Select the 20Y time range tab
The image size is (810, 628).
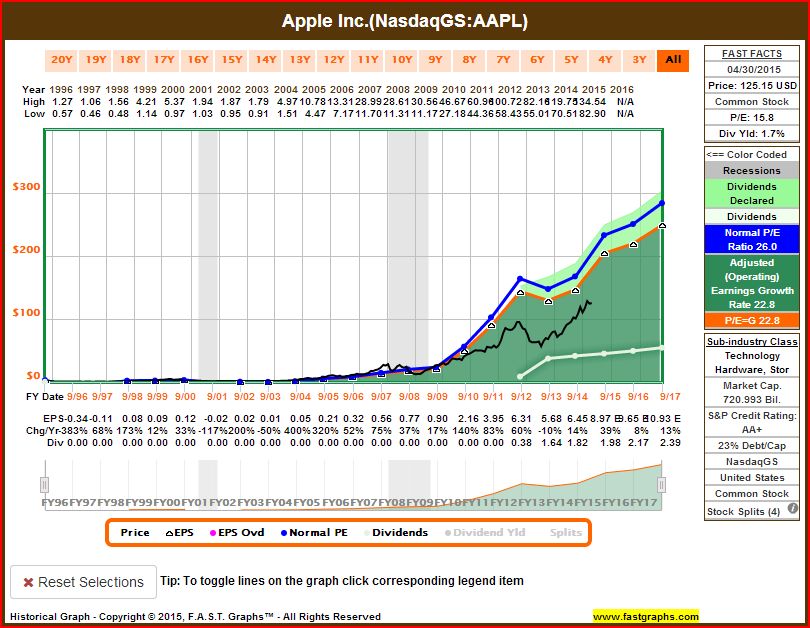61,60
